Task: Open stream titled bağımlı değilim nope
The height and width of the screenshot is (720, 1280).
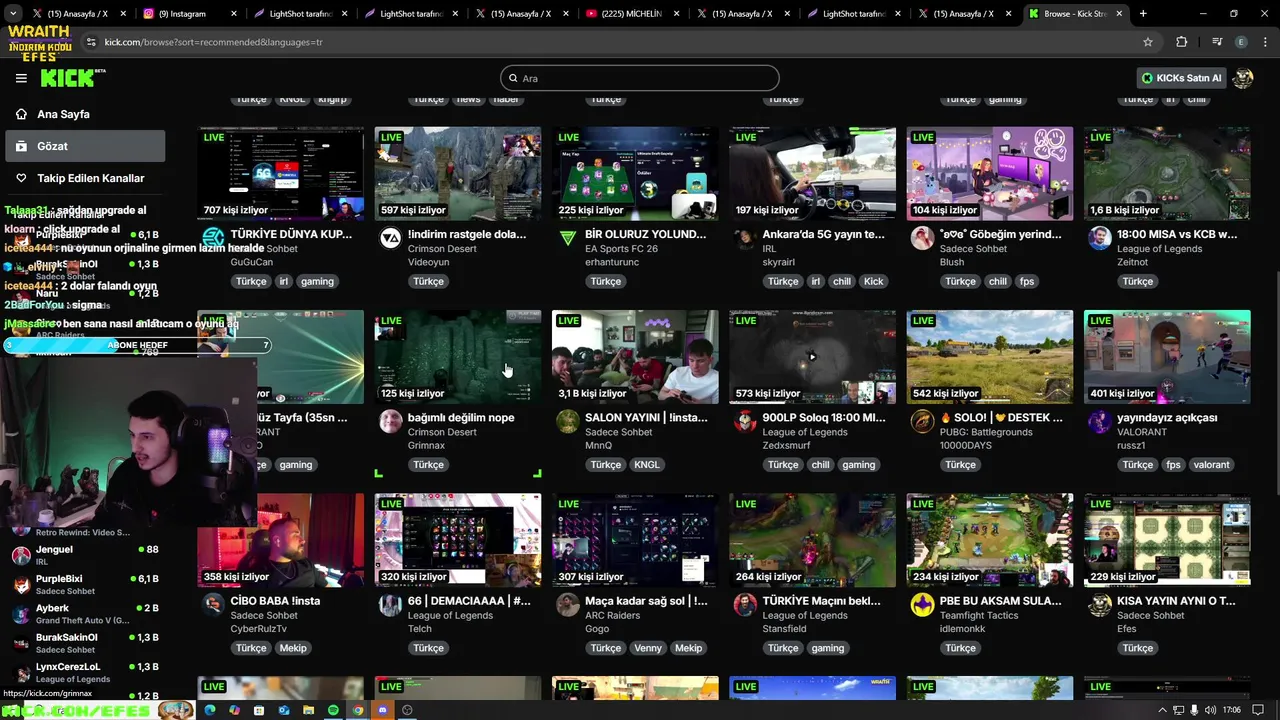Action: (461, 417)
